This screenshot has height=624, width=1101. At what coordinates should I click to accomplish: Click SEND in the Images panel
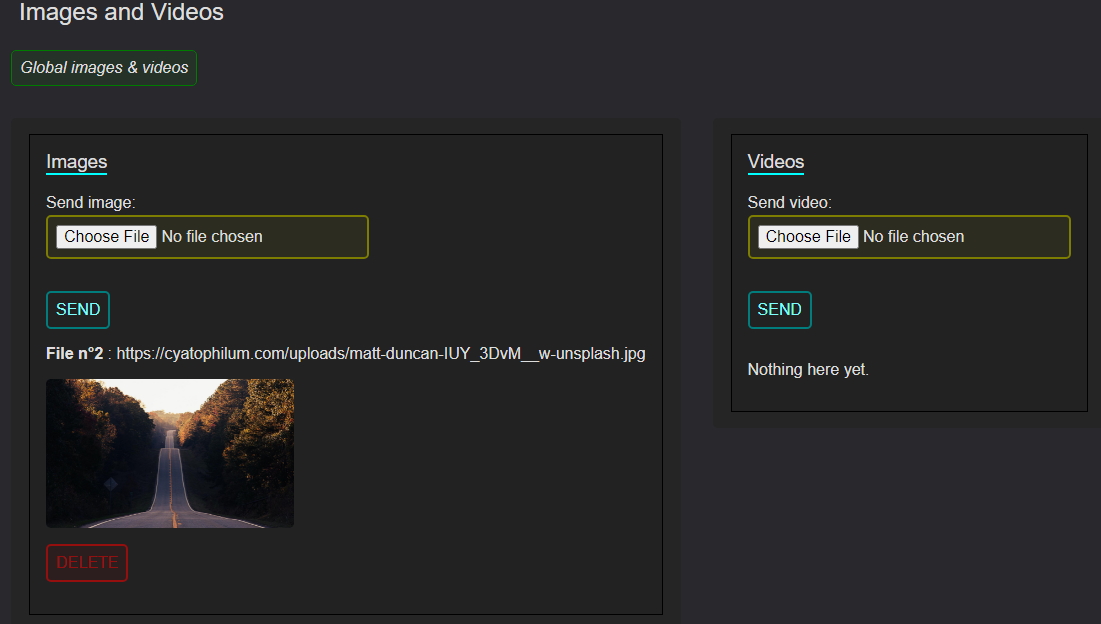pyautogui.click(x=78, y=310)
